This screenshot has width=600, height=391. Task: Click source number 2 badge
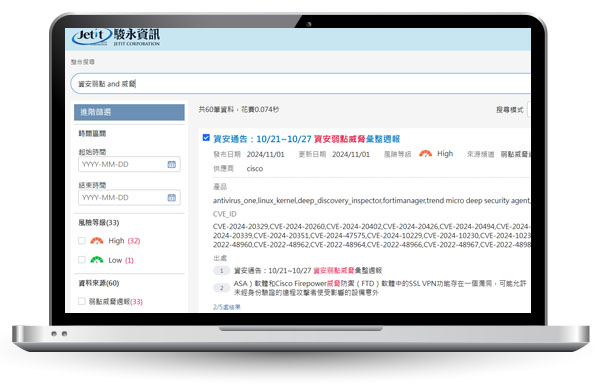(x=221, y=288)
